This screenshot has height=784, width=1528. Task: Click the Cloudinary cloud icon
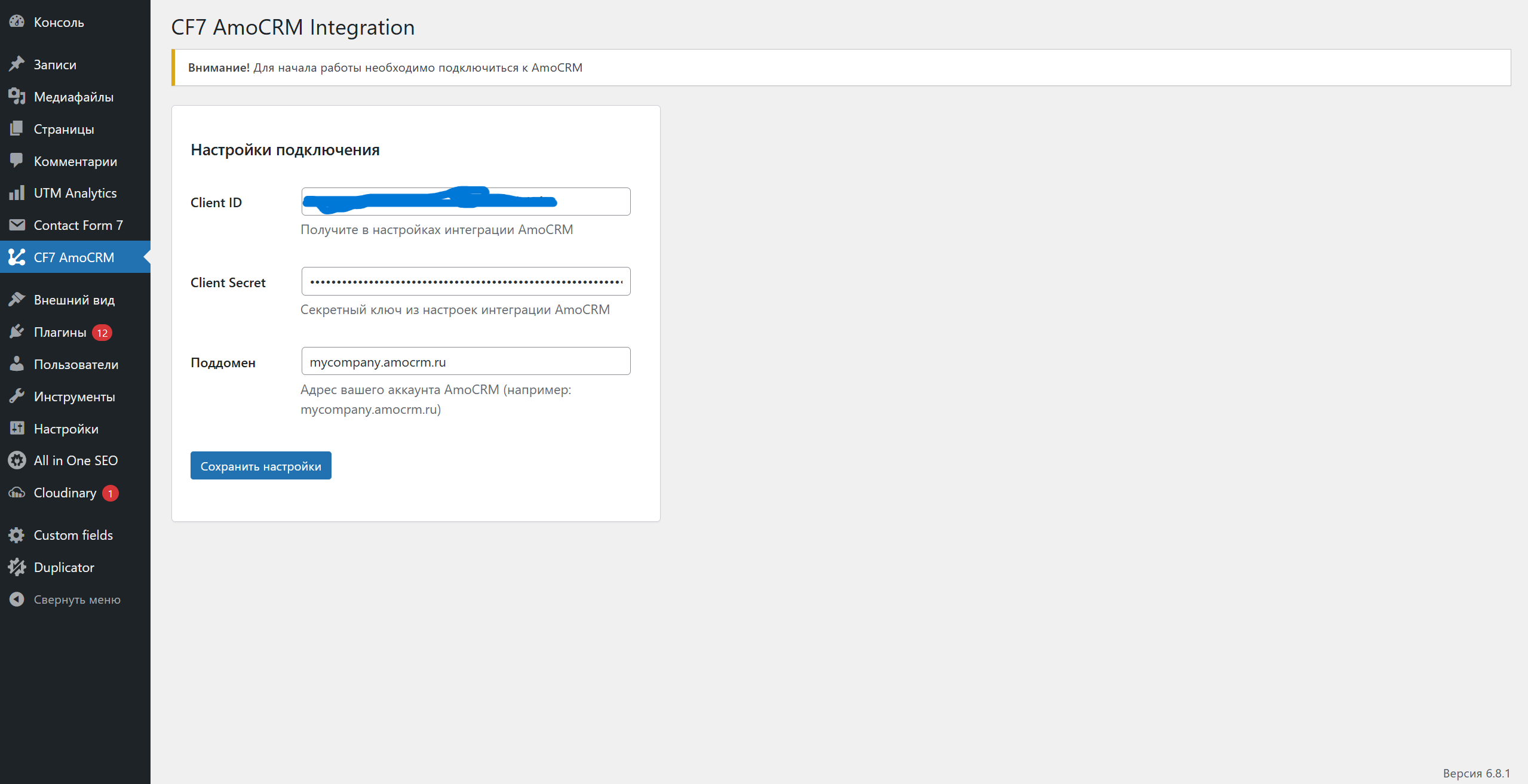[x=17, y=493]
